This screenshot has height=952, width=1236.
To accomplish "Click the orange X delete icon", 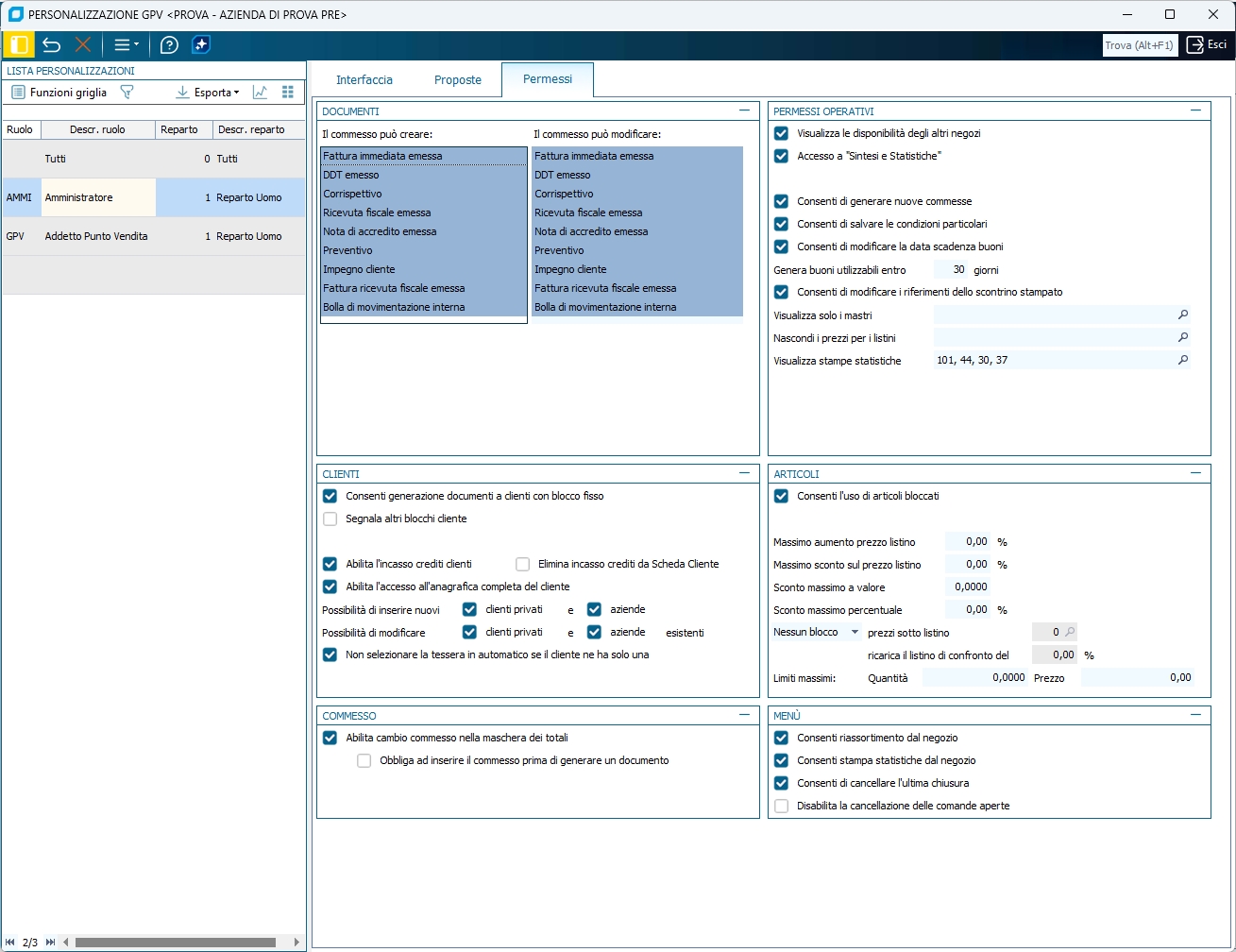I will pos(83,44).
